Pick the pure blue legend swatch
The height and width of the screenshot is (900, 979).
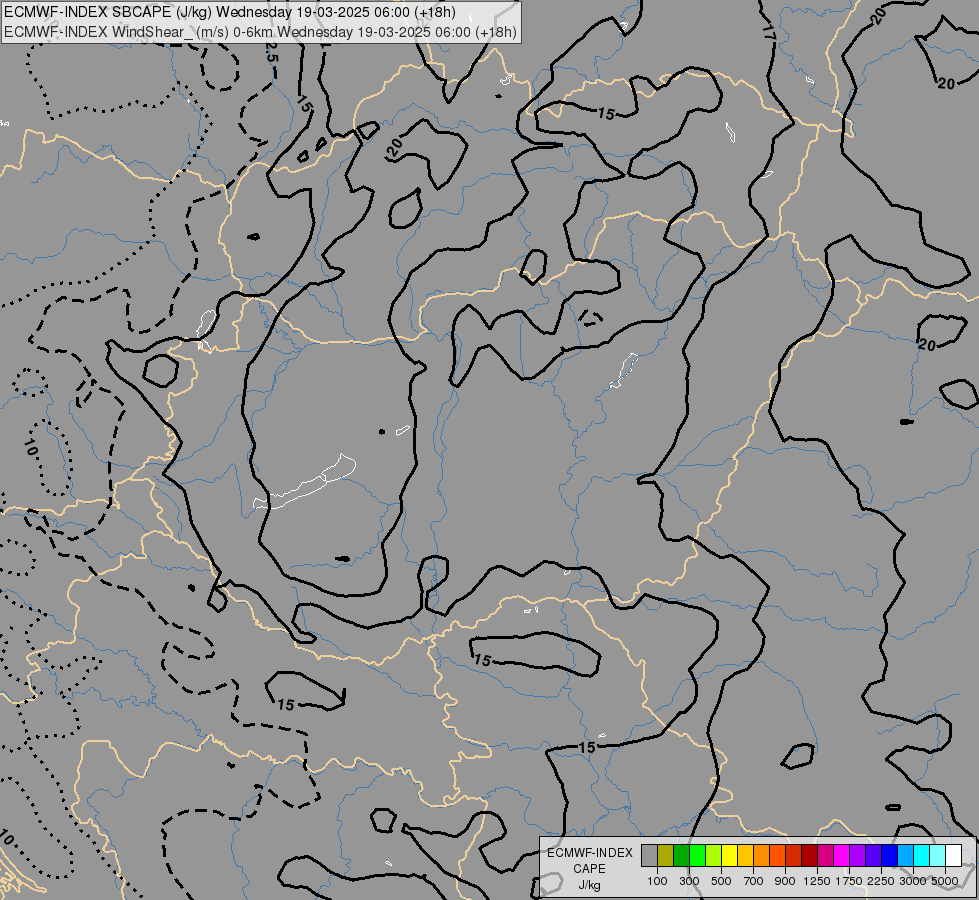pos(889,856)
